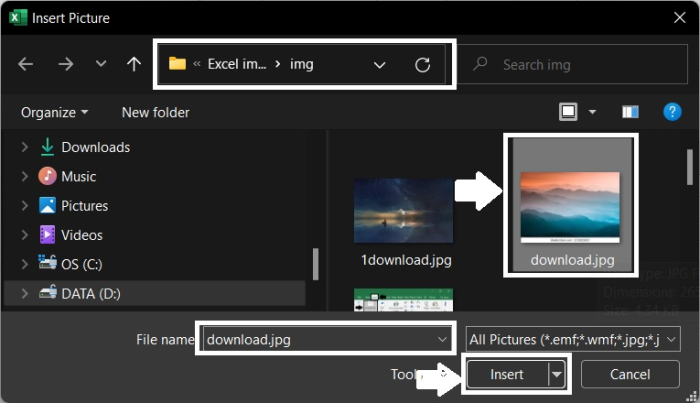This screenshot has width=700, height=403.
Task: Open the view options dropdown arrow
Action: coord(592,112)
